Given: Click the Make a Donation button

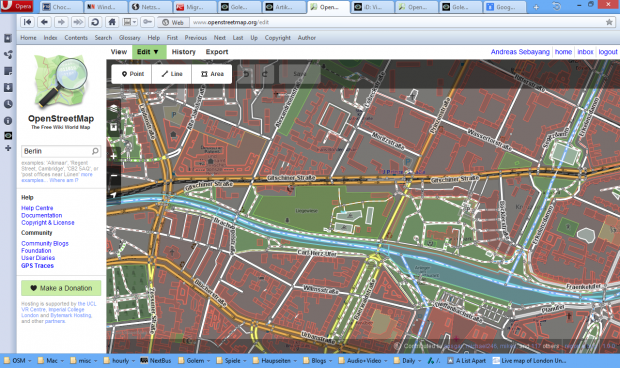Looking at the screenshot, I should coord(61,288).
